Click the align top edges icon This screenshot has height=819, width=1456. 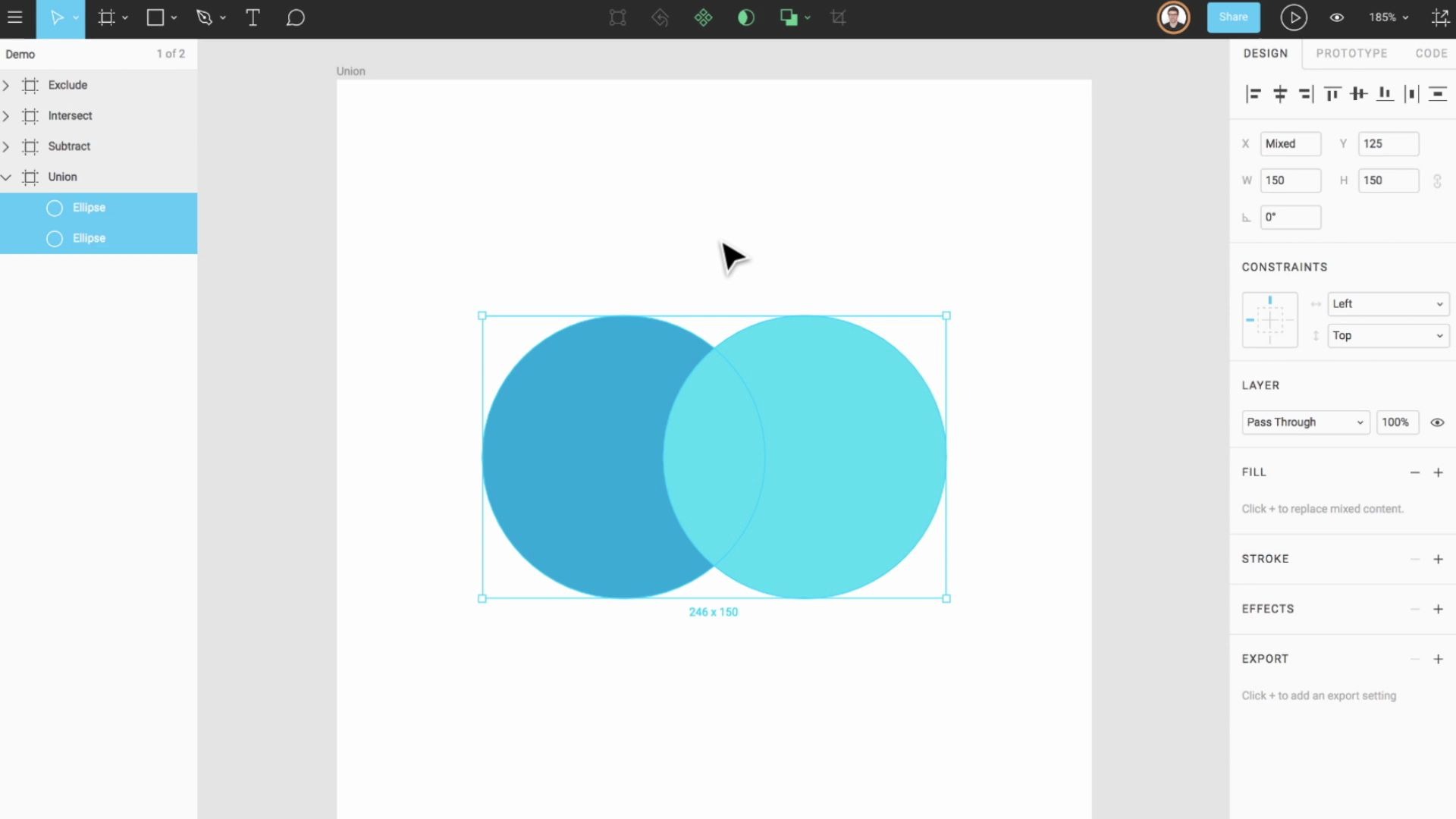1332,93
